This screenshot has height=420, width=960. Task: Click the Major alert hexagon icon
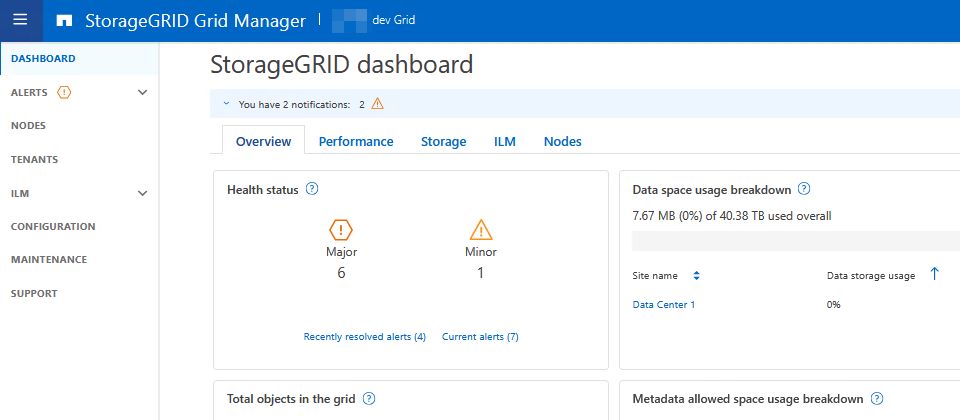click(341, 230)
